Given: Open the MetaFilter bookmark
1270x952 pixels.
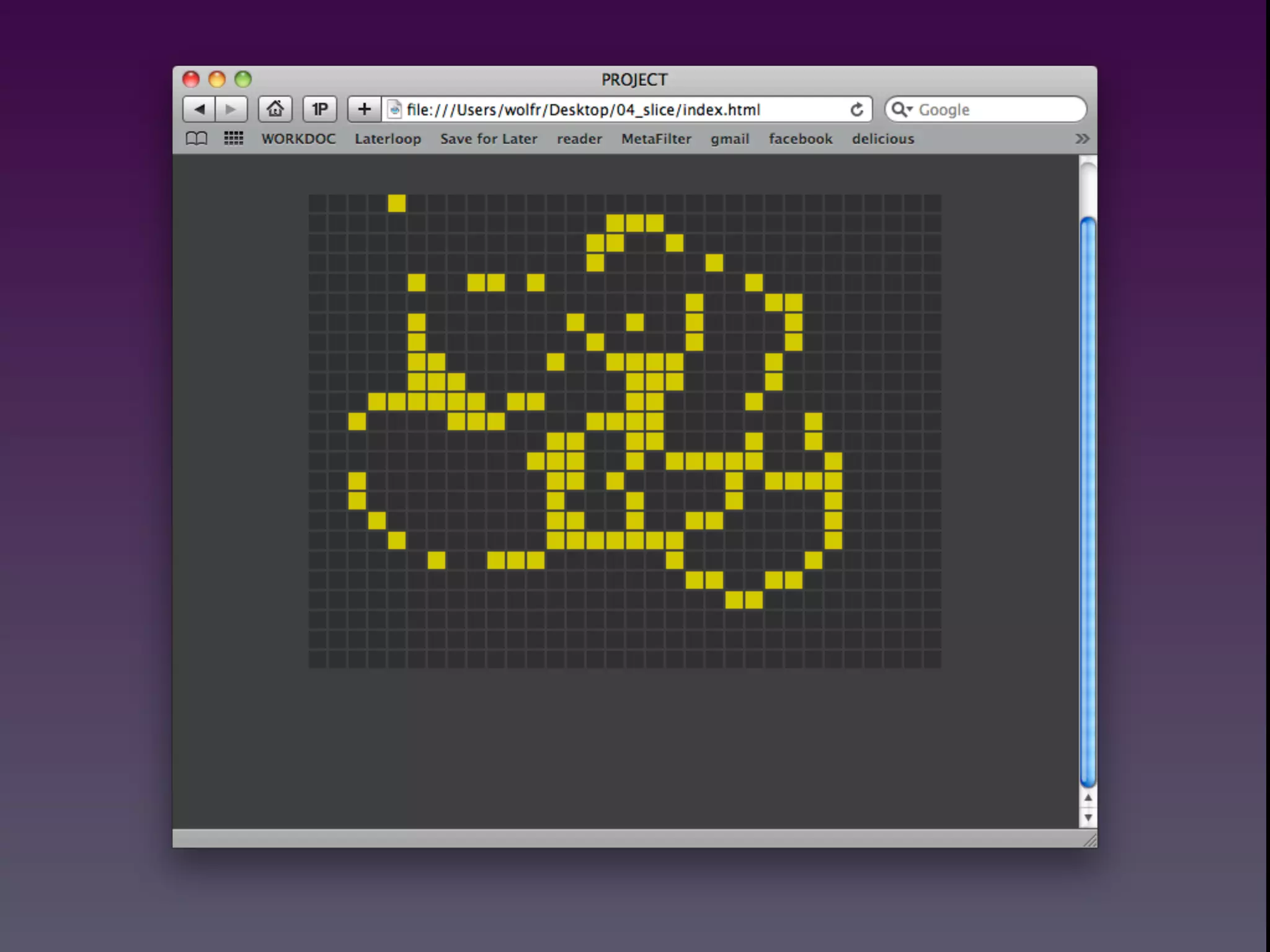Looking at the screenshot, I should tap(656, 139).
